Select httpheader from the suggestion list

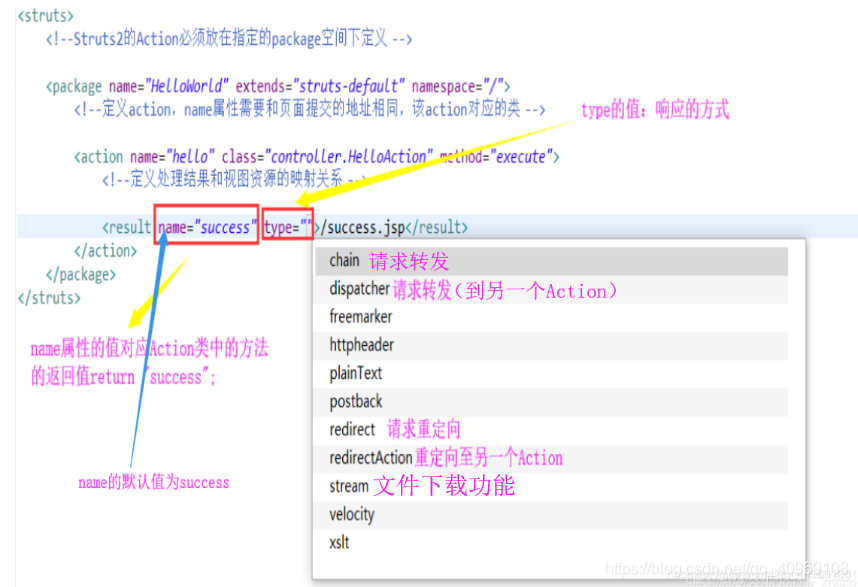tap(552, 346)
